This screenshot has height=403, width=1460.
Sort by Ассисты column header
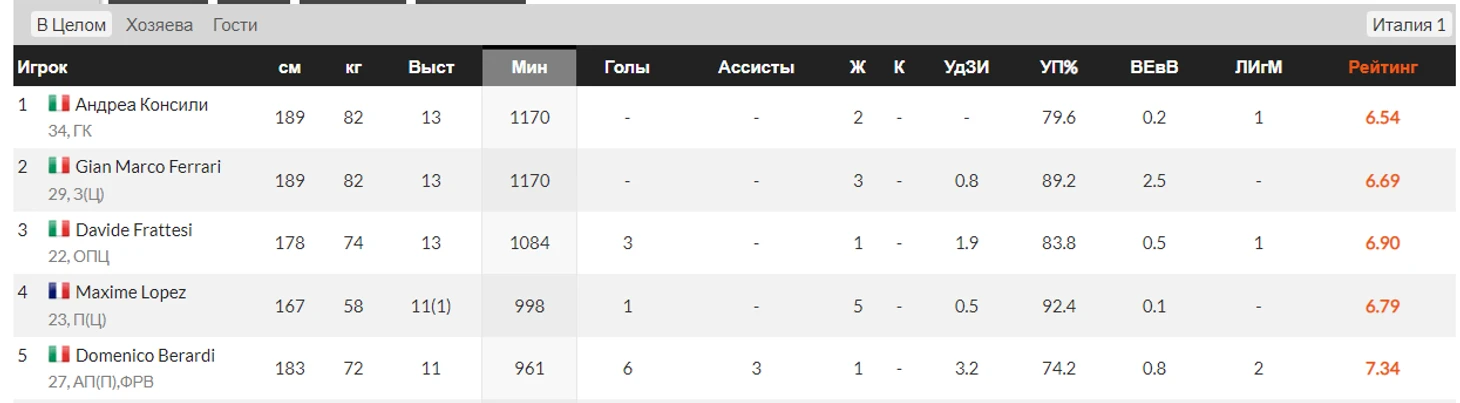[756, 68]
